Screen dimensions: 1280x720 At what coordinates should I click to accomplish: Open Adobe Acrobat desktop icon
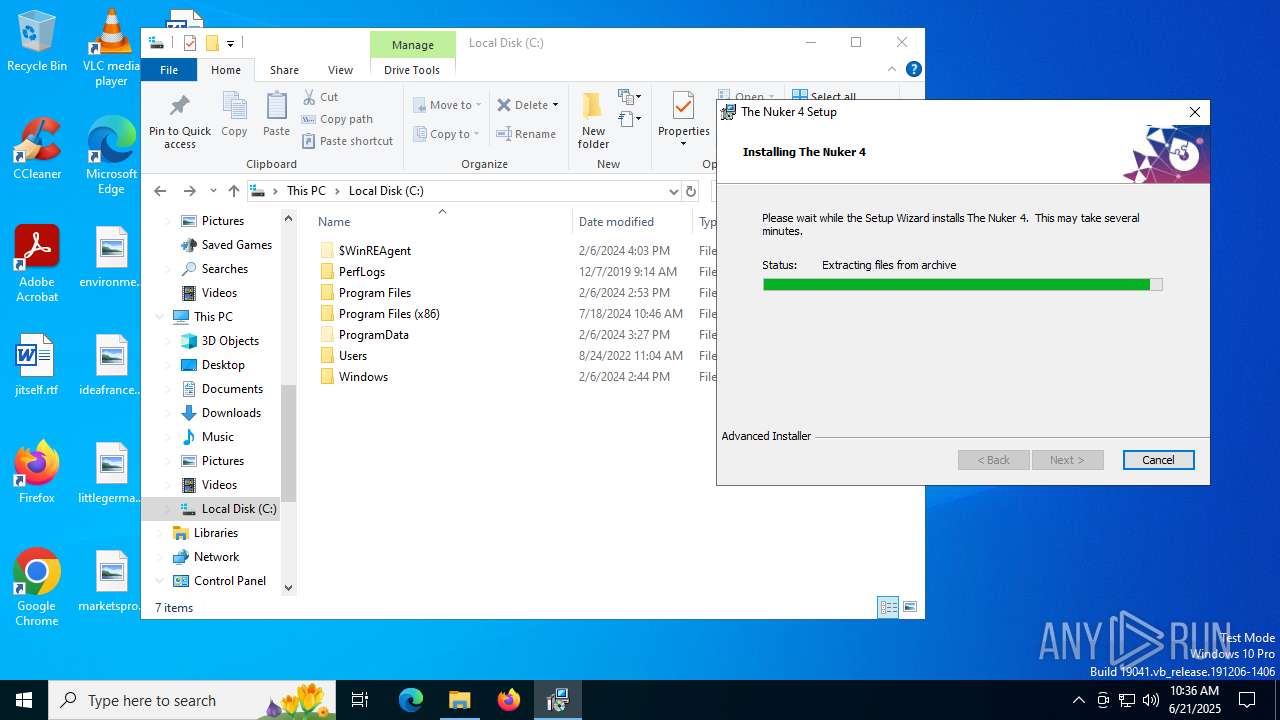point(37,263)
